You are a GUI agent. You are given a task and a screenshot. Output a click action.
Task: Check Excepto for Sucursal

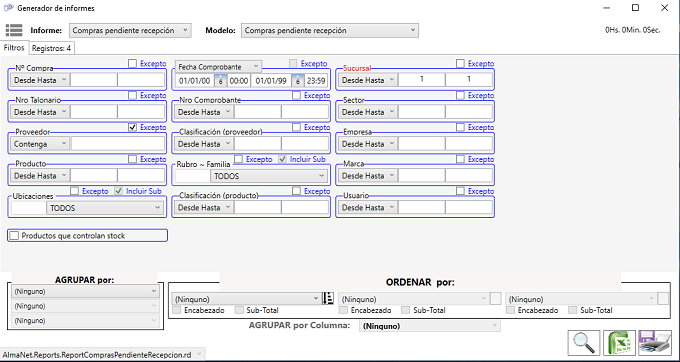pyautogui.click(x=461, y=64)
